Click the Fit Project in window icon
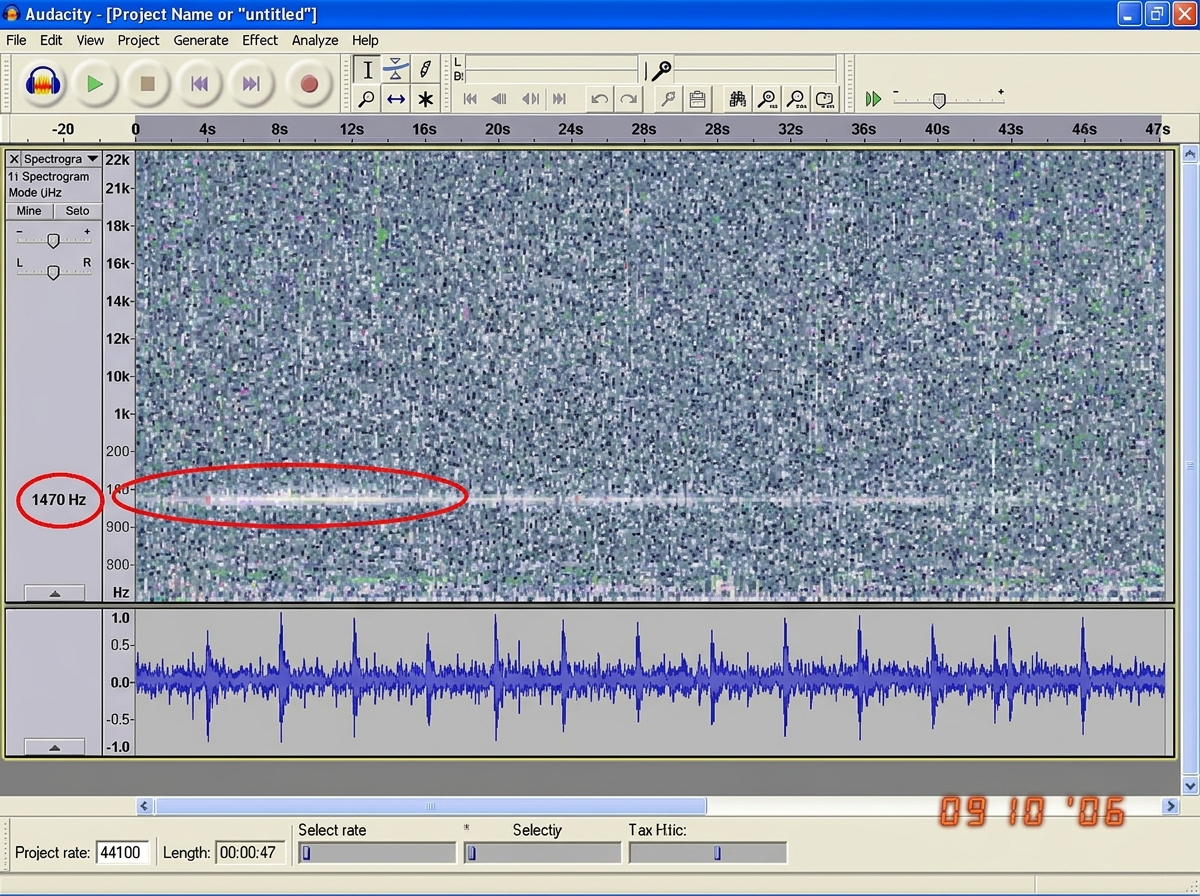Screen dimensions: 1200x896 click(x=825, y=98)
